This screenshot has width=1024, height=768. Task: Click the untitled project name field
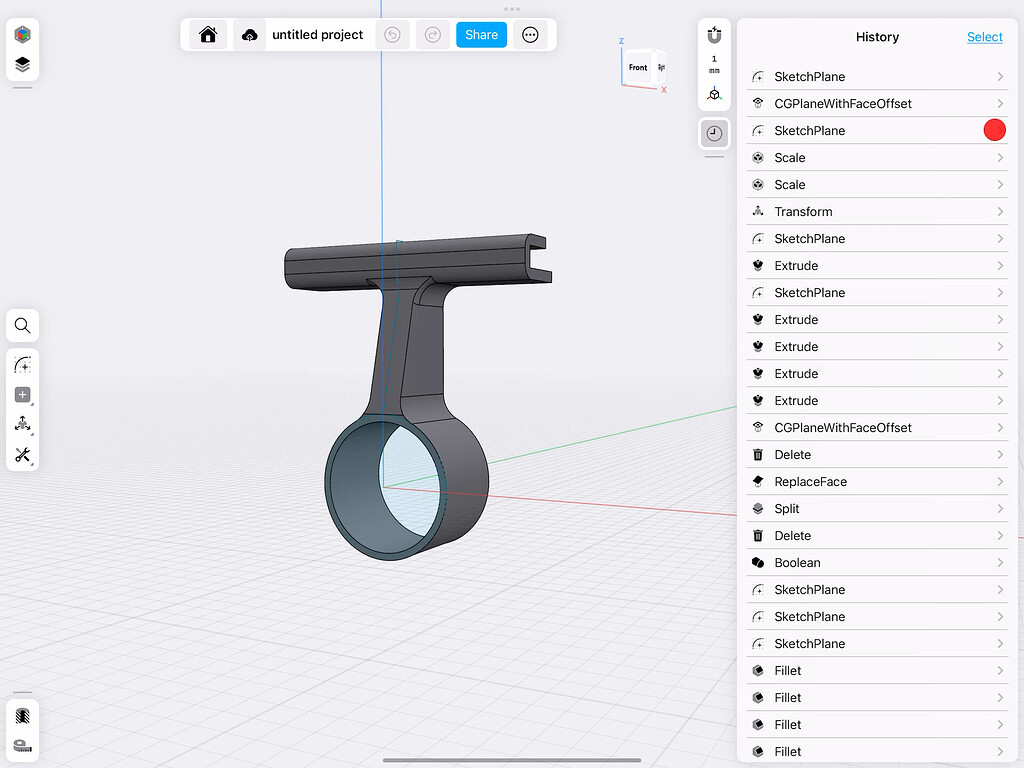(318, 34)
